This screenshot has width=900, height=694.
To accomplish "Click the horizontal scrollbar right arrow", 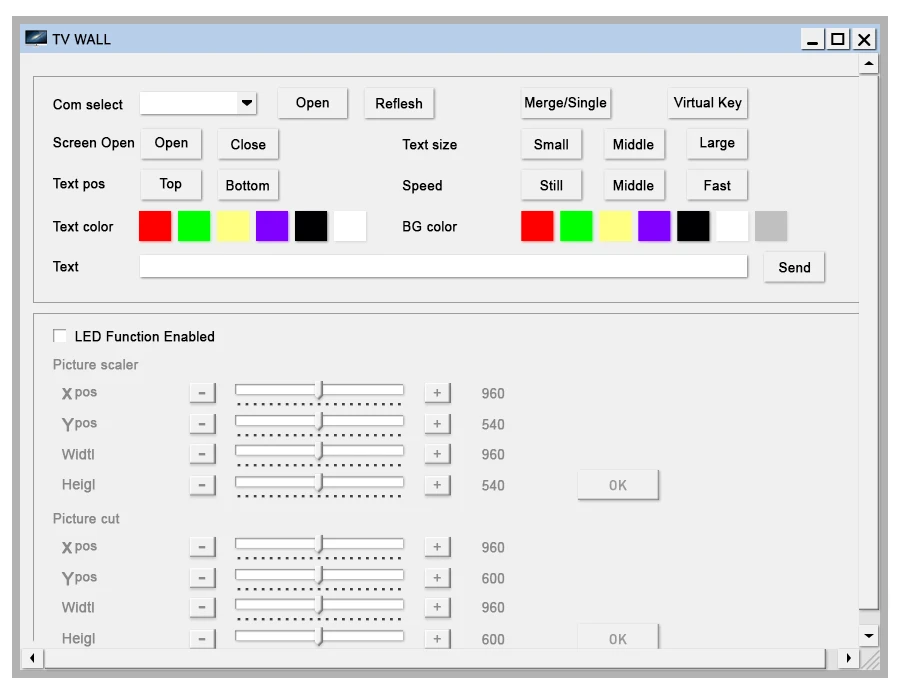I will (849, 658).
